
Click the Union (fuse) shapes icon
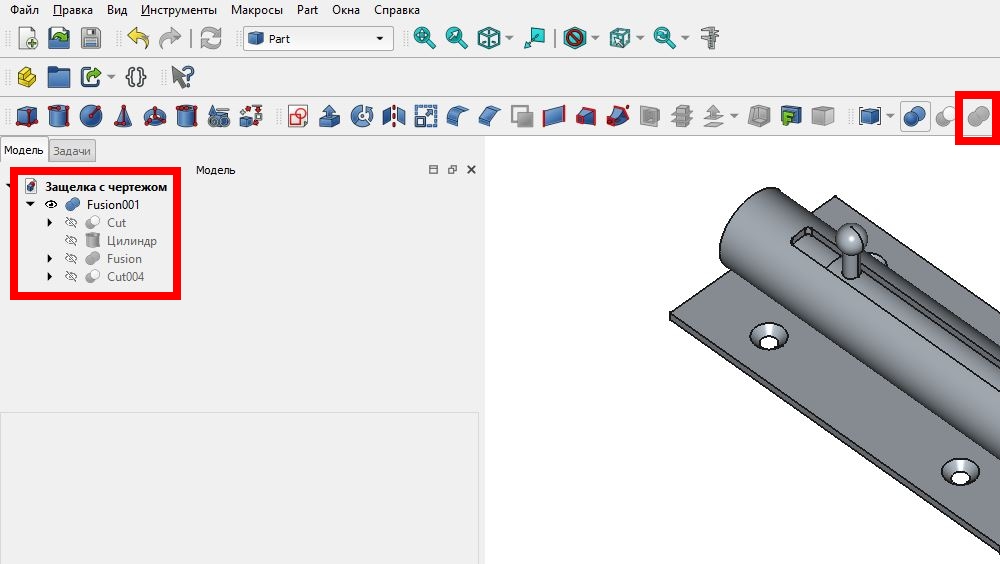coord(978,116)
